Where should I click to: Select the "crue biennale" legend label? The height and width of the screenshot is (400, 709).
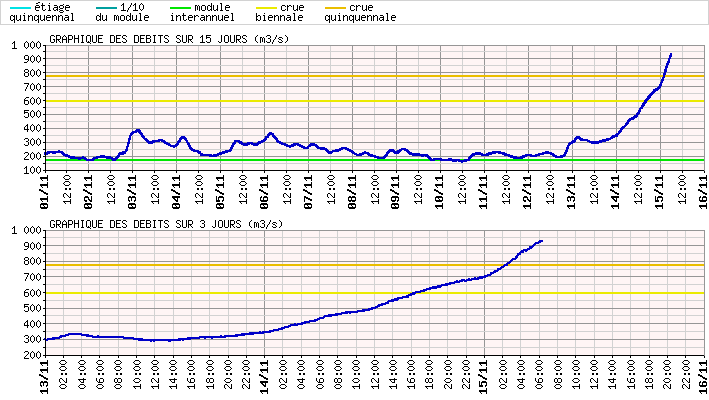click(279, 13)
